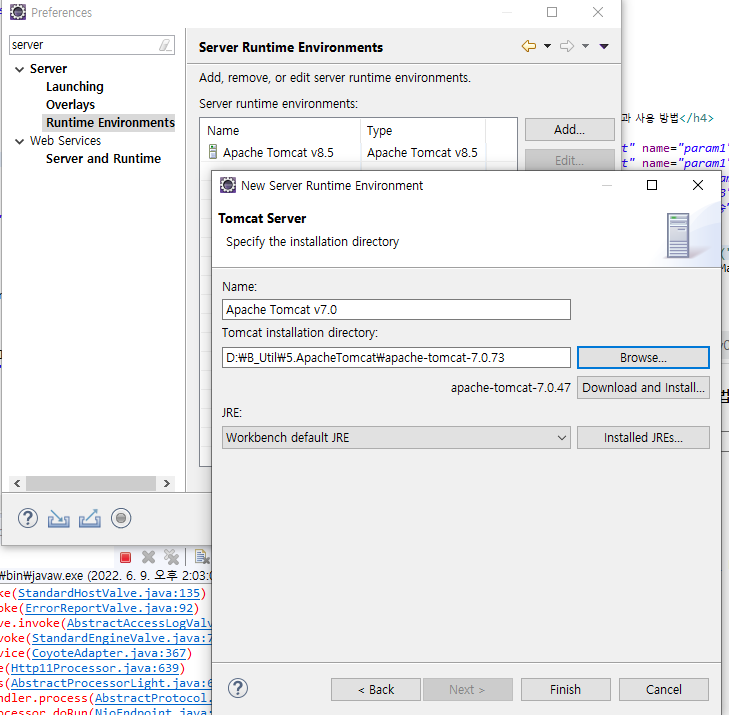The height and width of the screenshot is (715, 729).
Task: Click the wizard help question icon
Action: pyautogui.click(x=238, y=688)
